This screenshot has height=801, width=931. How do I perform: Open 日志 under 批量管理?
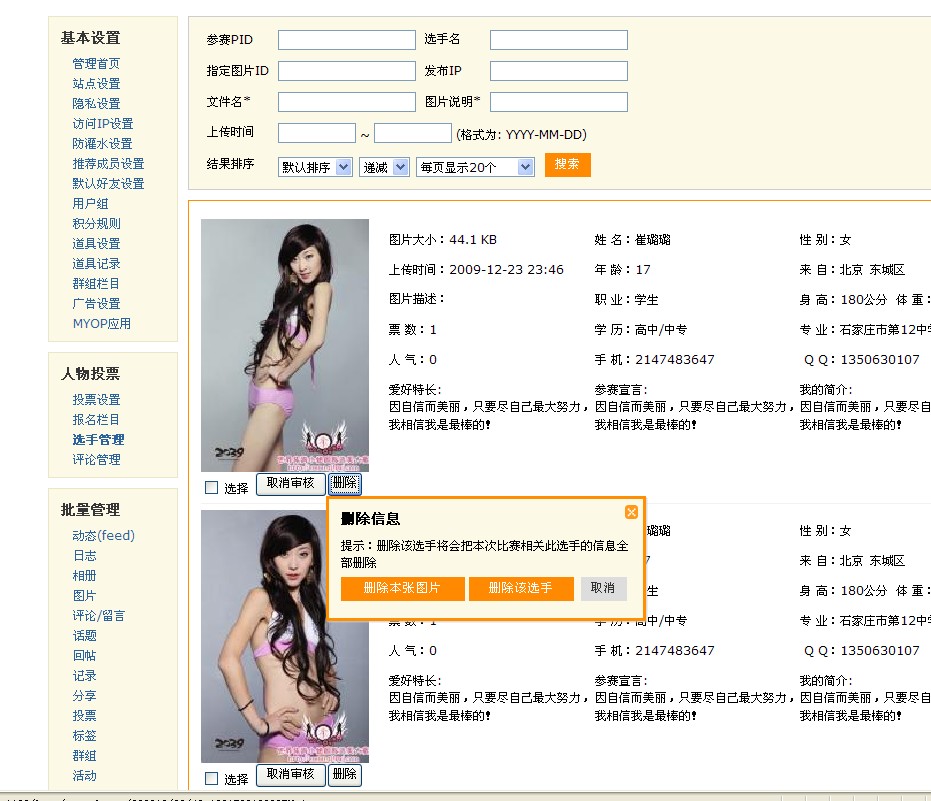pyautogui.click(x=84, y=556)
